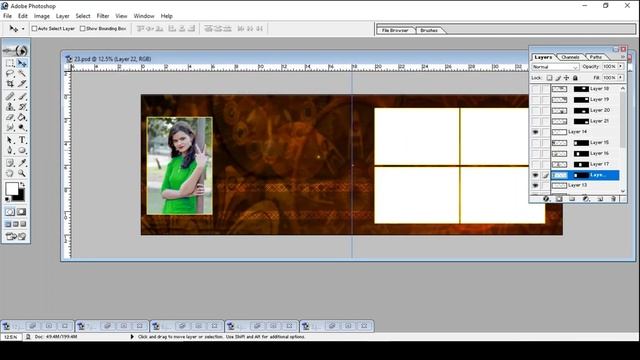640x360 pixels.
Task: Toggle lock transparent pixels in Layers panel
Action: click(549, 78)
